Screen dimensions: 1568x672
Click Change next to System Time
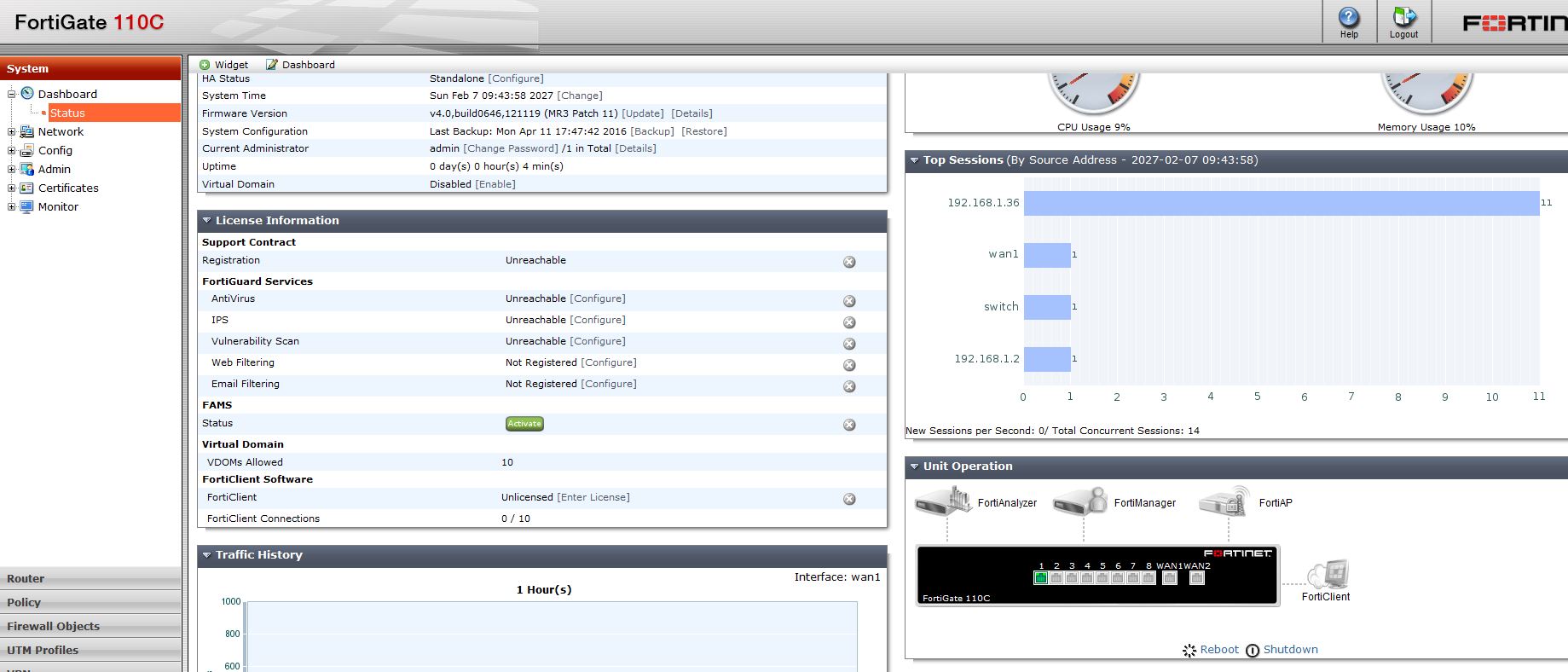(580, 96)
